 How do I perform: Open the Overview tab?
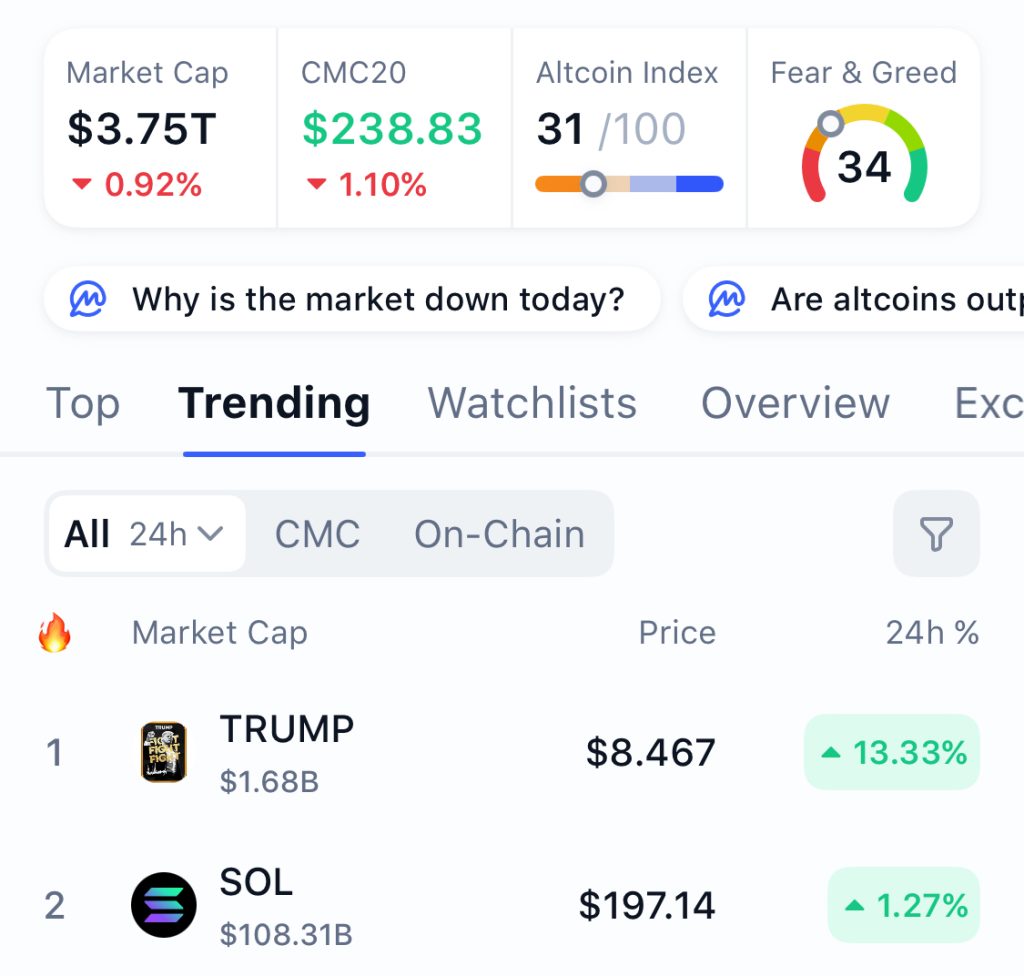tap(795, 404)
